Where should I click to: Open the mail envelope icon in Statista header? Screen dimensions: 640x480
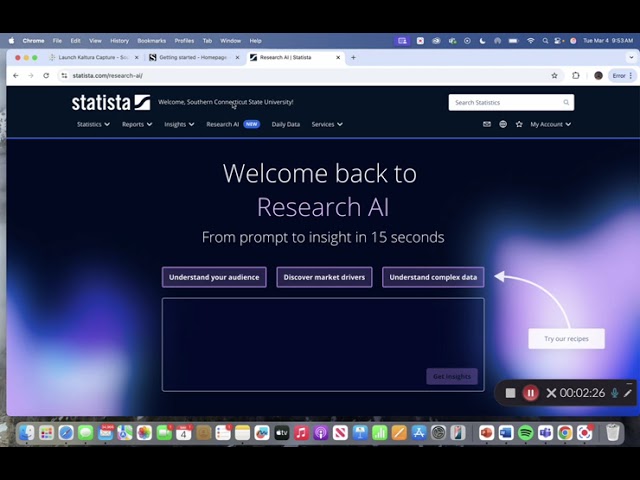(x=487, y=124)
